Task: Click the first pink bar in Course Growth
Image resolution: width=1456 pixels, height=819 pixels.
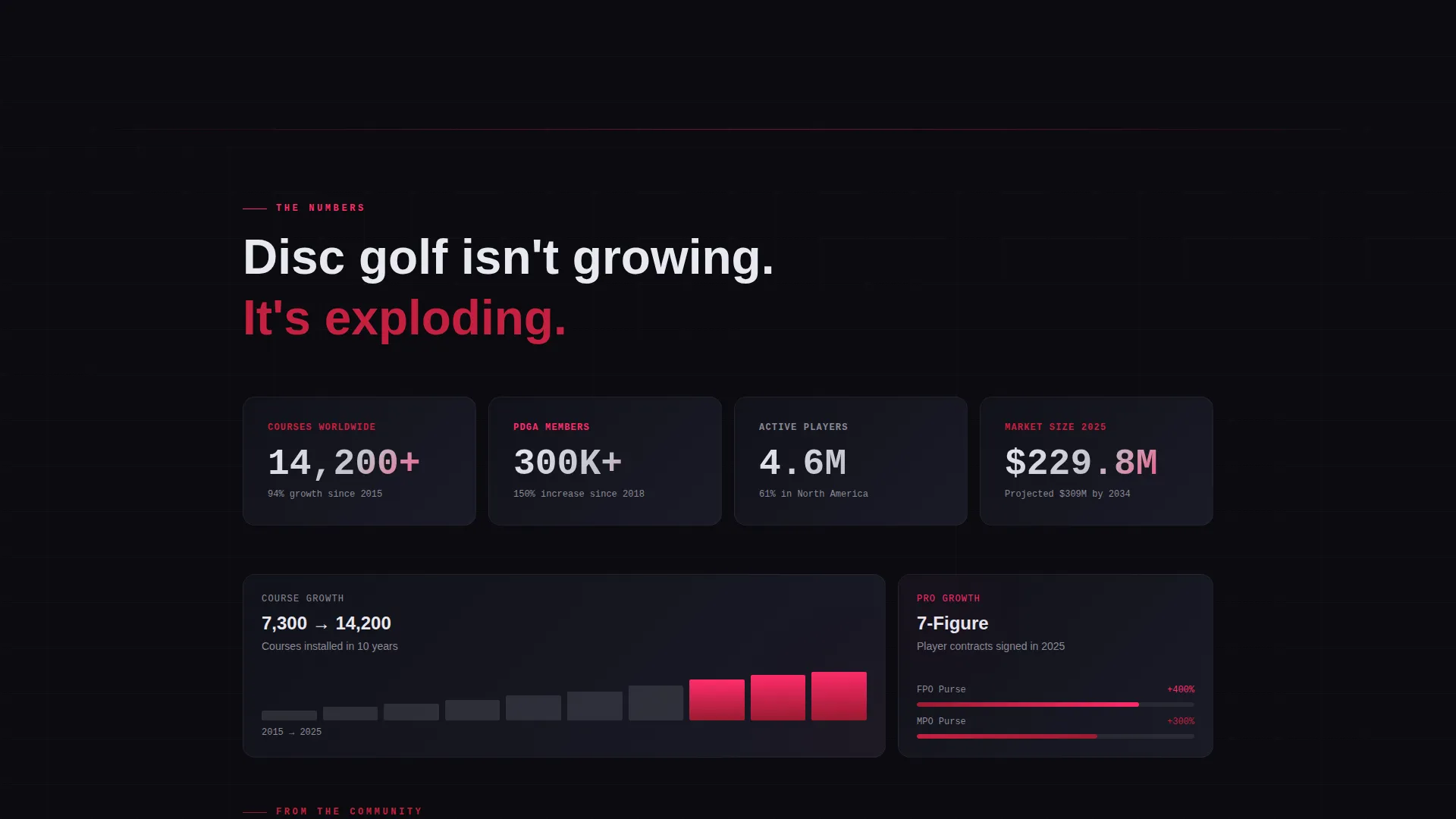Action: coord(717,700)
